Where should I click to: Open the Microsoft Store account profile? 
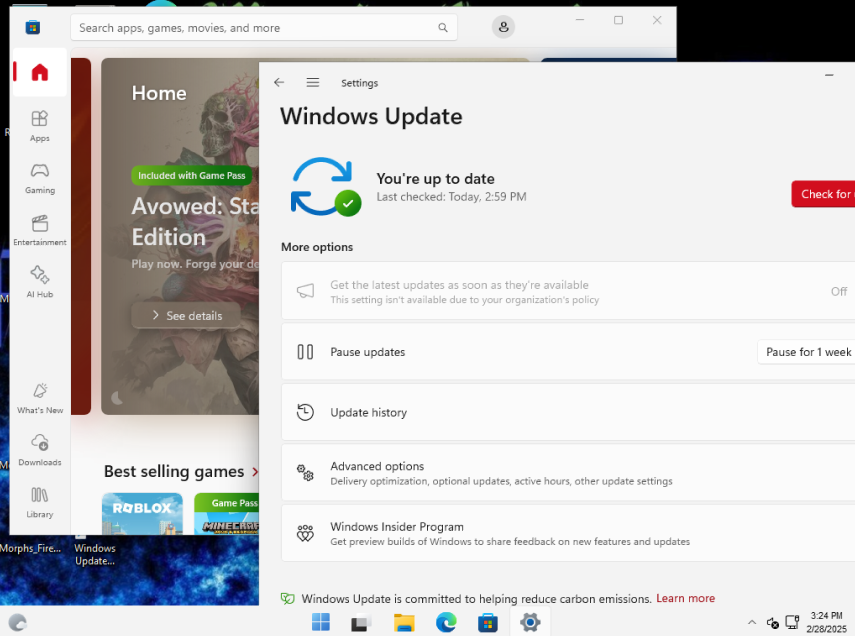coord(503,27)
